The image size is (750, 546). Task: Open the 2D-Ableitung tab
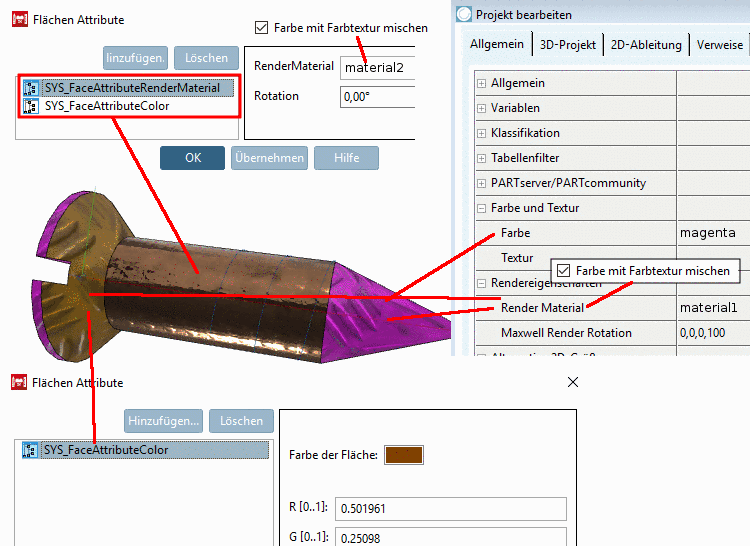646,45
